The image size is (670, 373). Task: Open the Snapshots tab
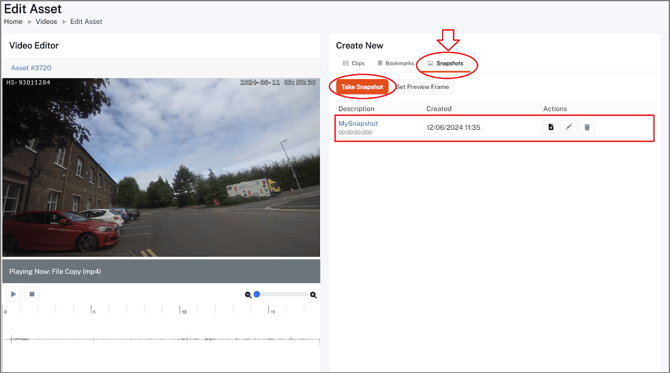[x=445, y=63]
